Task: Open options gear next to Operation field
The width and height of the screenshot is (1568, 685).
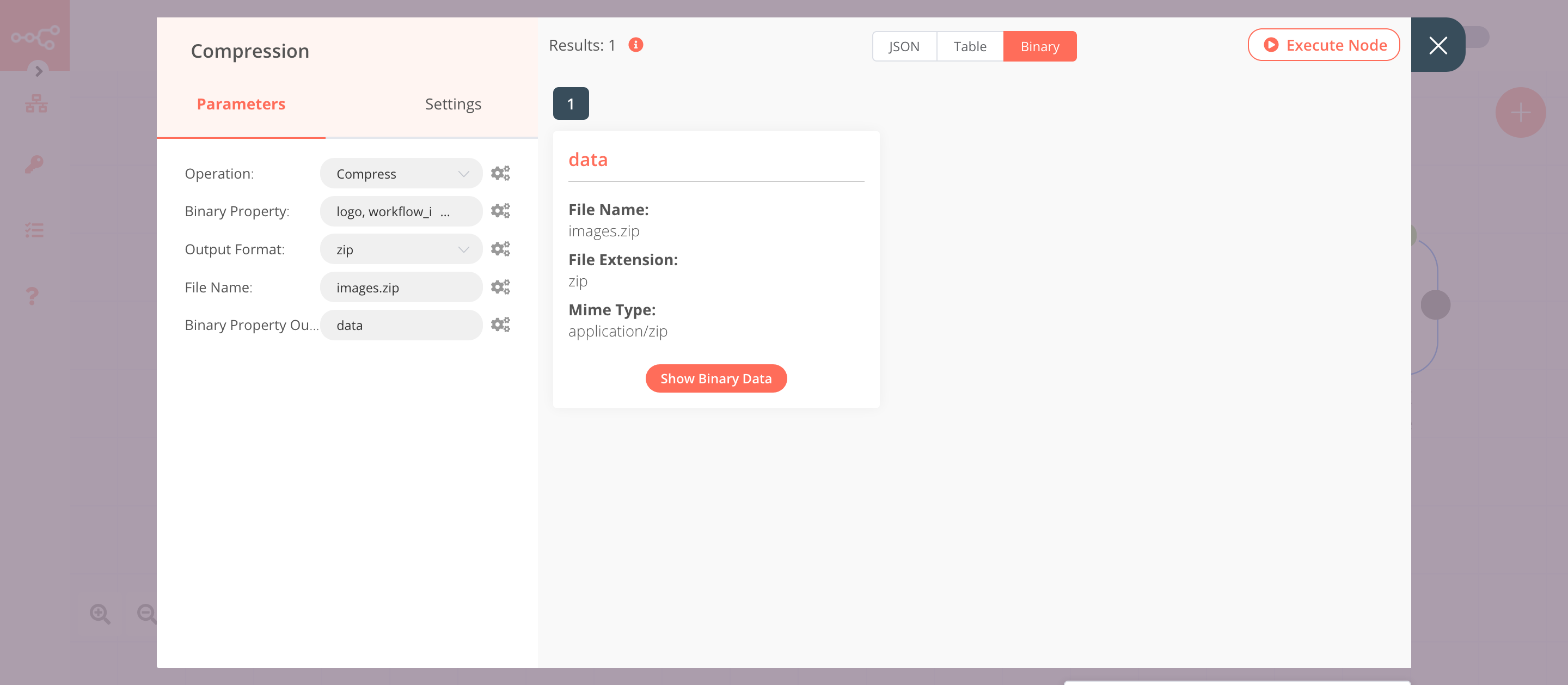Action: (500, 173)
